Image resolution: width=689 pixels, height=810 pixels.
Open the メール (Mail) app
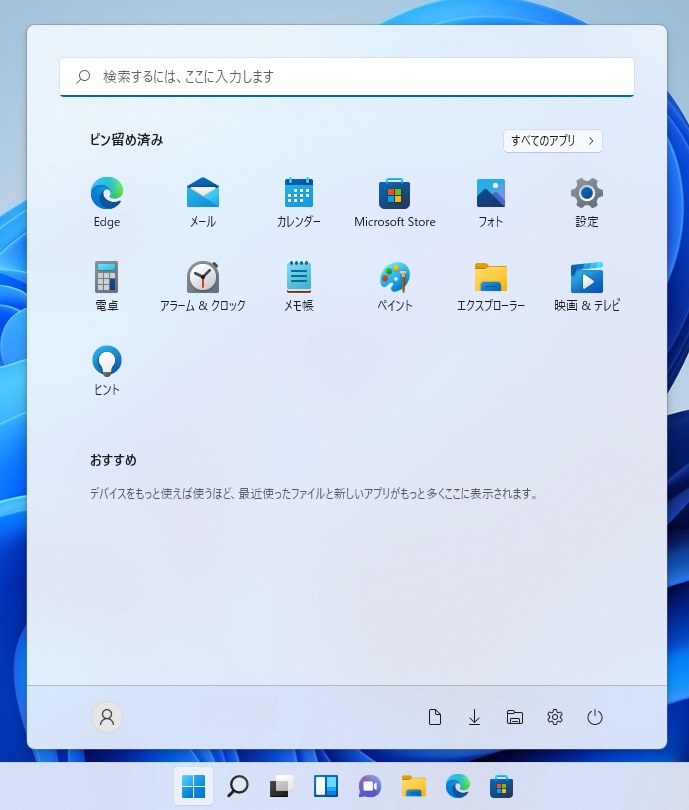click(202, 202)
